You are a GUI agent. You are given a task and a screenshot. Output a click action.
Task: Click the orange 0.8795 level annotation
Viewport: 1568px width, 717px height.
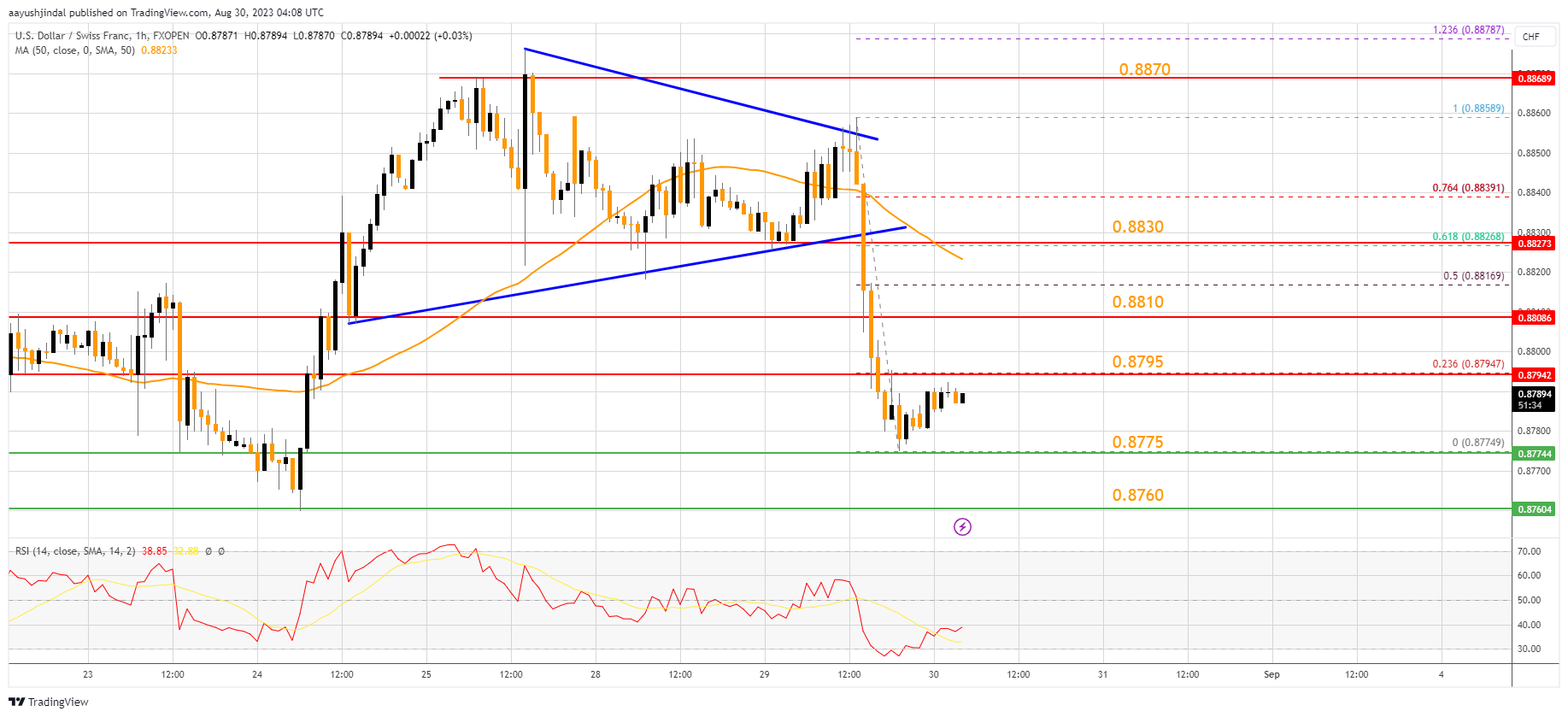point(1138,361)
